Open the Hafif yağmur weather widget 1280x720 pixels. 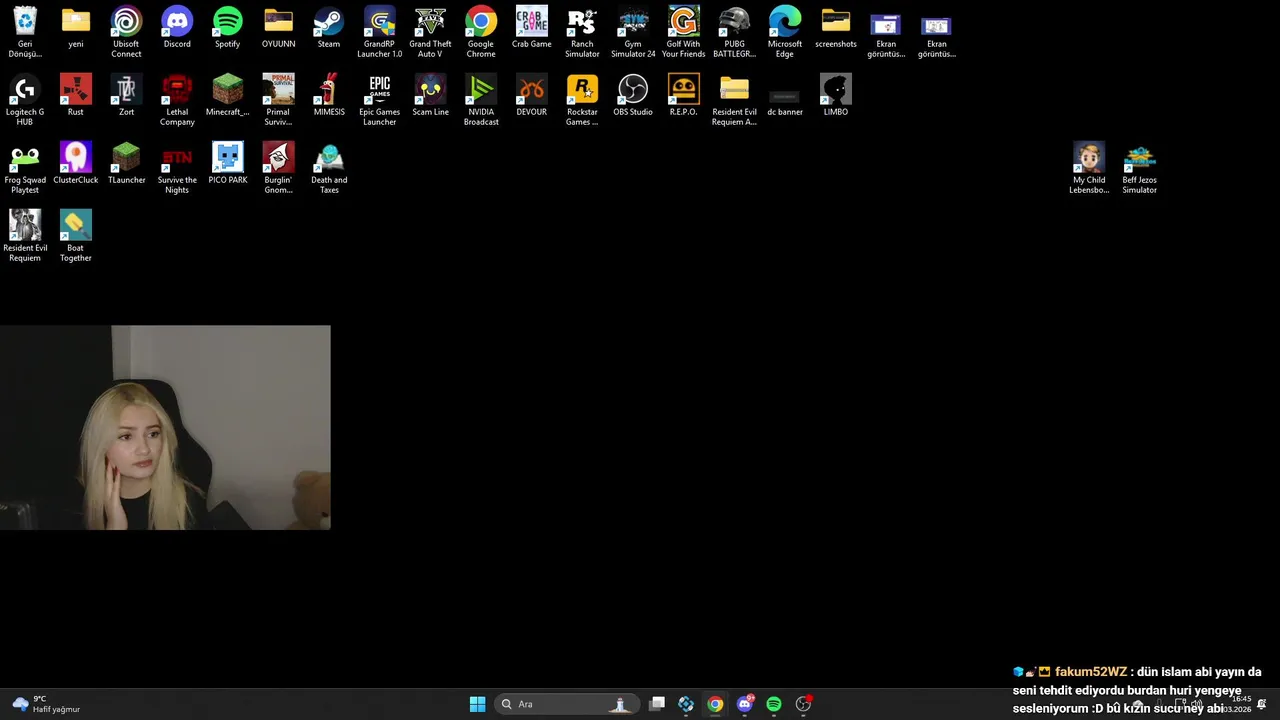46,704
